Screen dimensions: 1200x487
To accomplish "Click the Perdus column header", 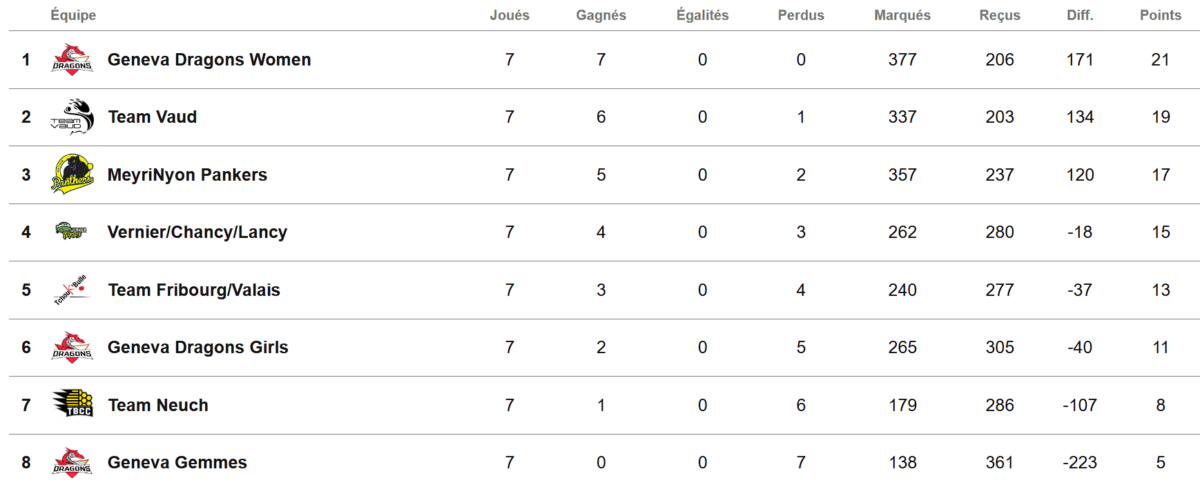I will pos(801,15).
